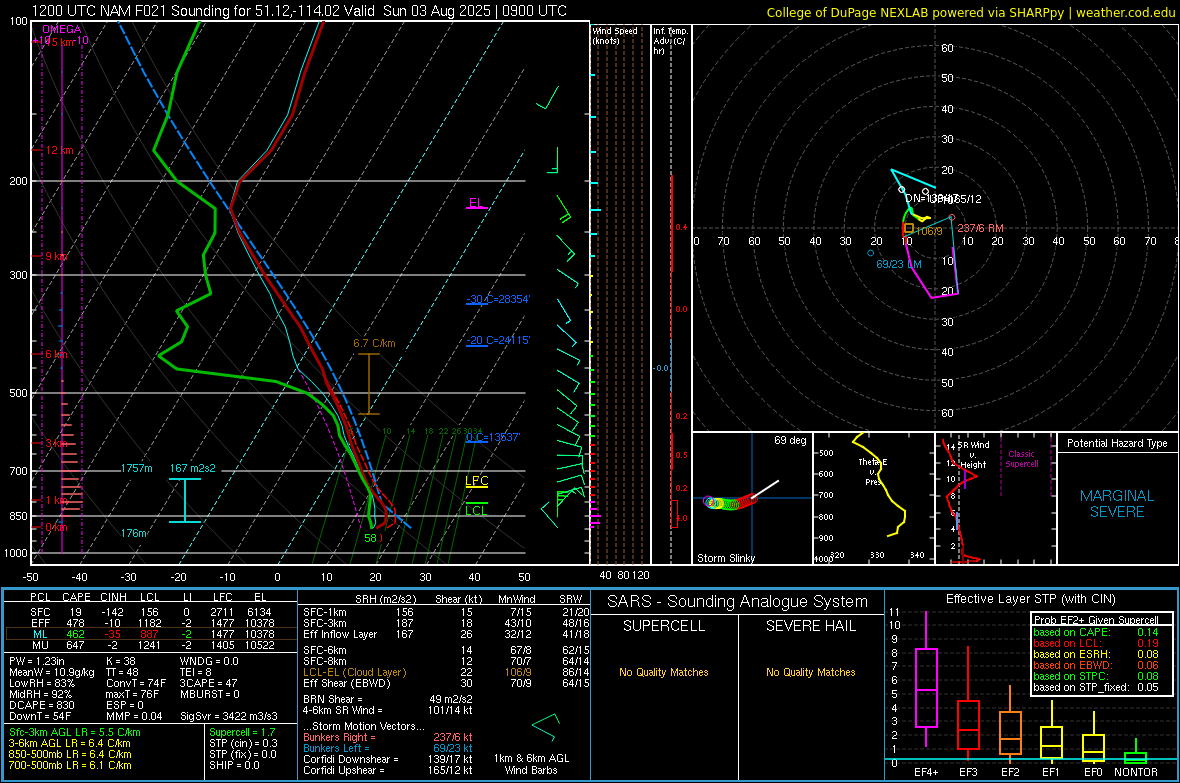Image resolution: width=1180 pixels, height=783 pixels.
Task: Click the magenta EL level marker
Action: click(476, 203)
